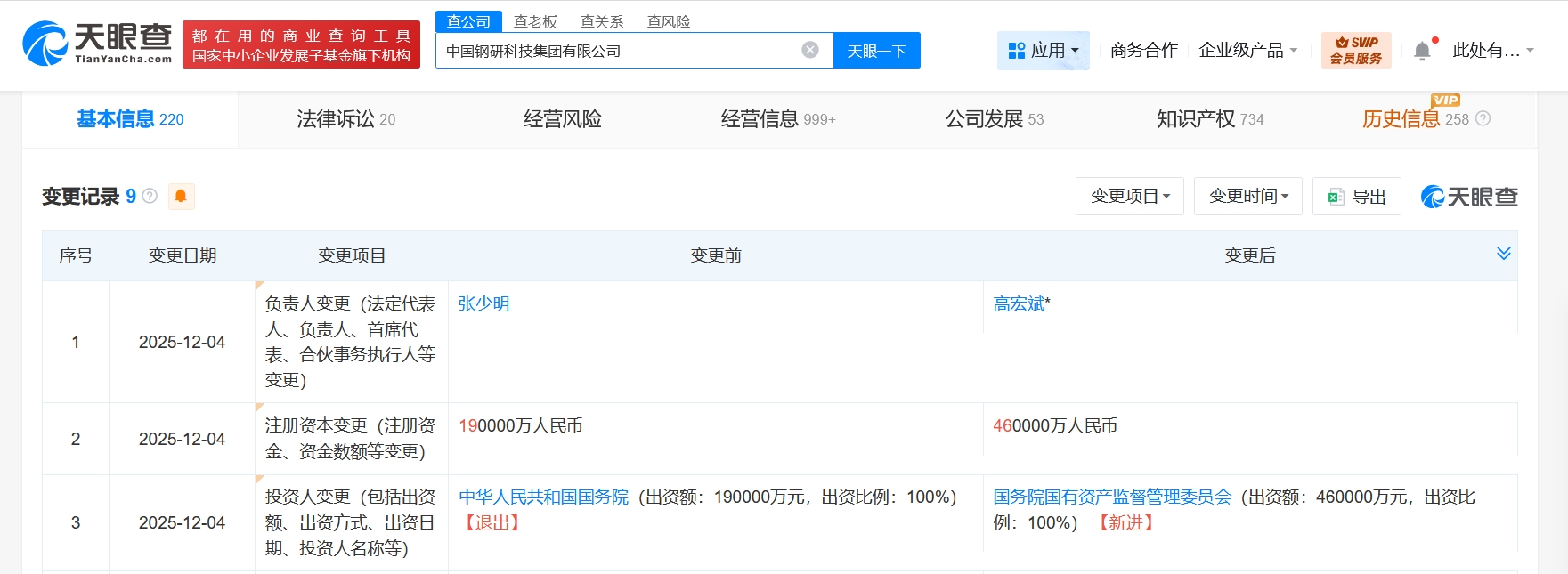The width and height of the screenshot is (1568, 574).
Task: Toggle the orange change record alert bell
Action: [181, 196]
